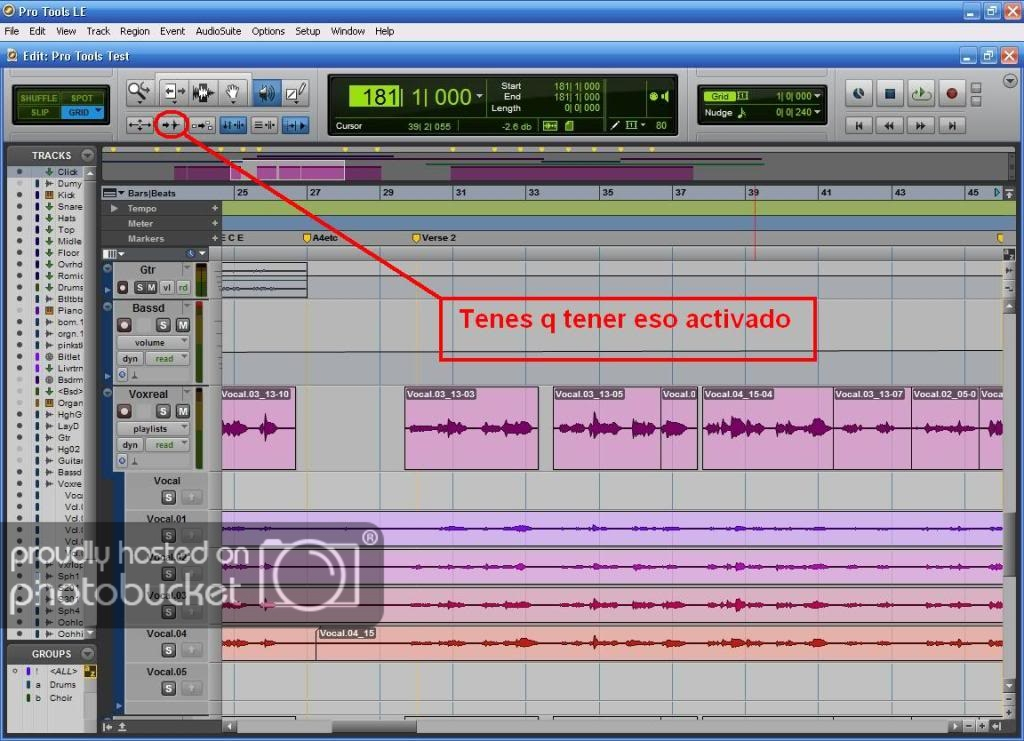Viewport: 1024px width, 741px height.
Task: Click the horizontal scrollbar thumb
Action: 374,726
